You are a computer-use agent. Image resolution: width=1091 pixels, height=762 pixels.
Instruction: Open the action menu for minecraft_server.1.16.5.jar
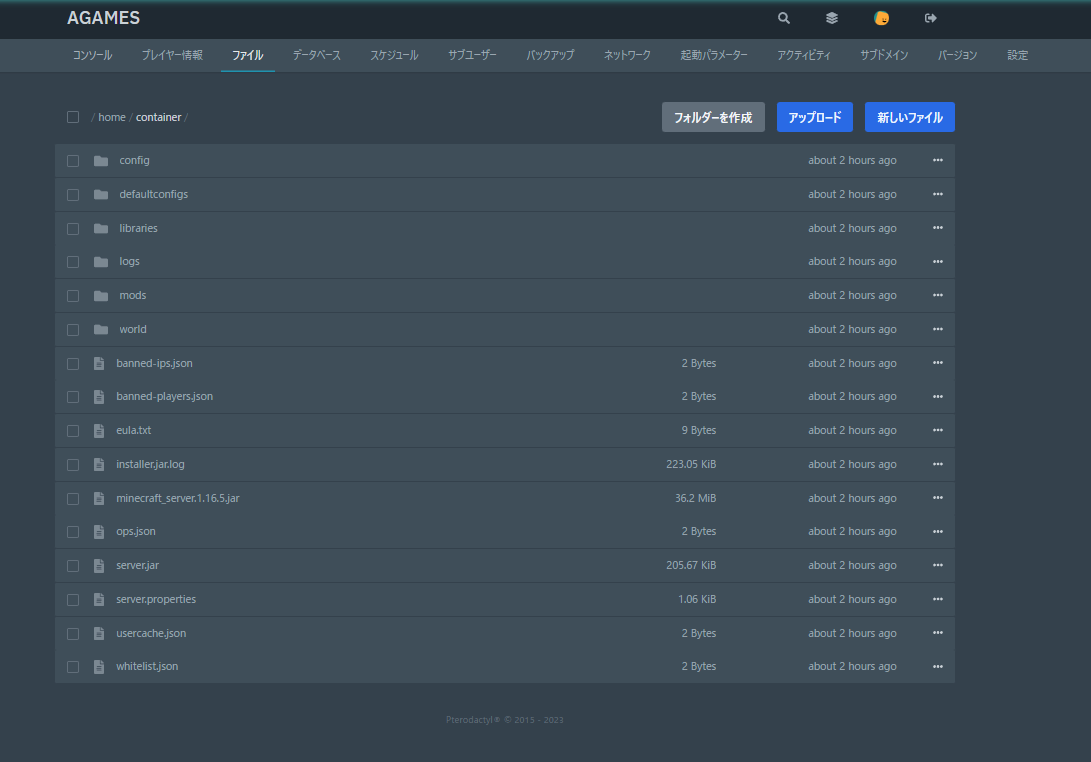pos(937,497)
